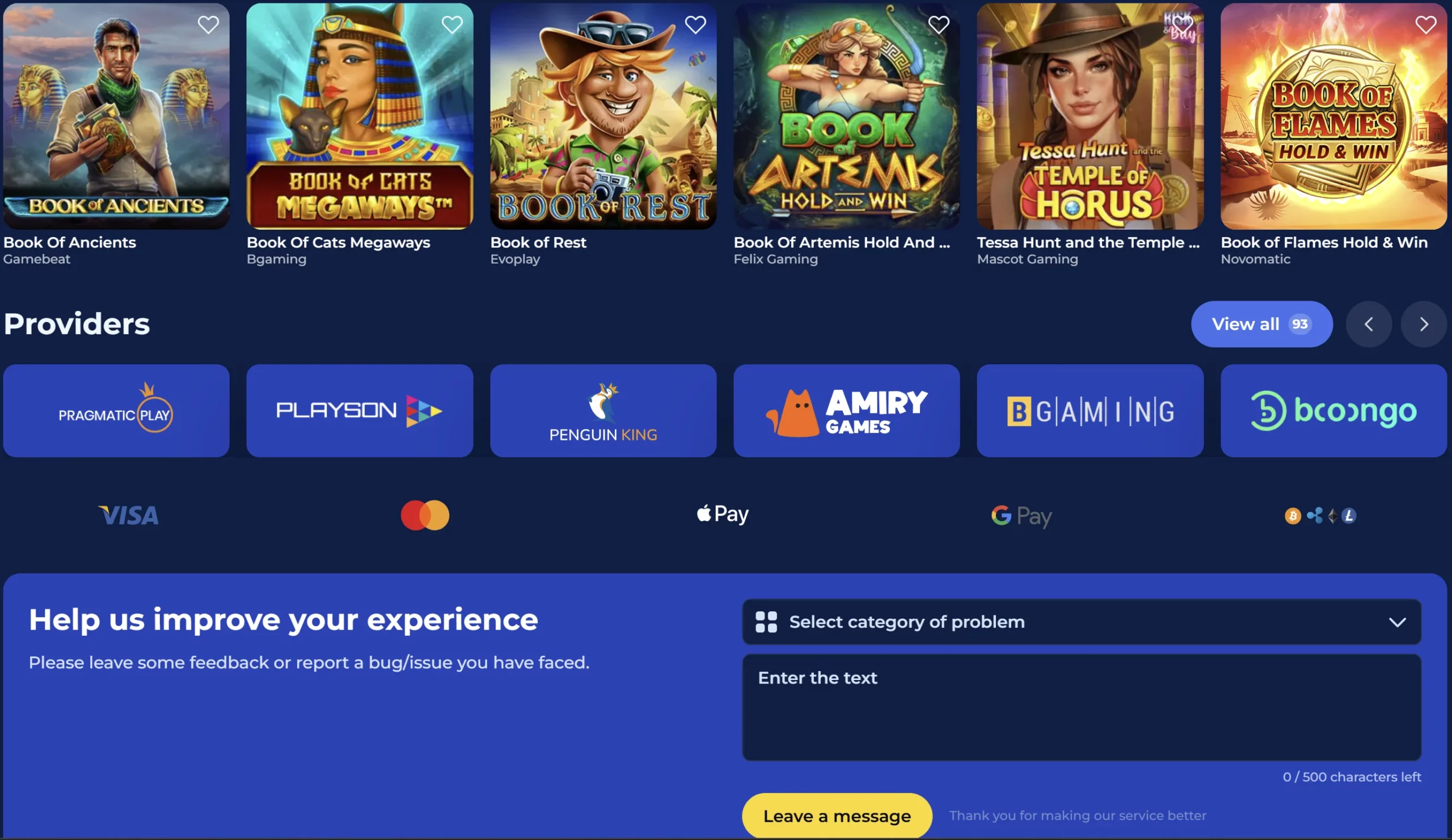The height and width of the screenshot is (840, 1452).
Task: Open the Amiry Games provider
Action: 846,411
